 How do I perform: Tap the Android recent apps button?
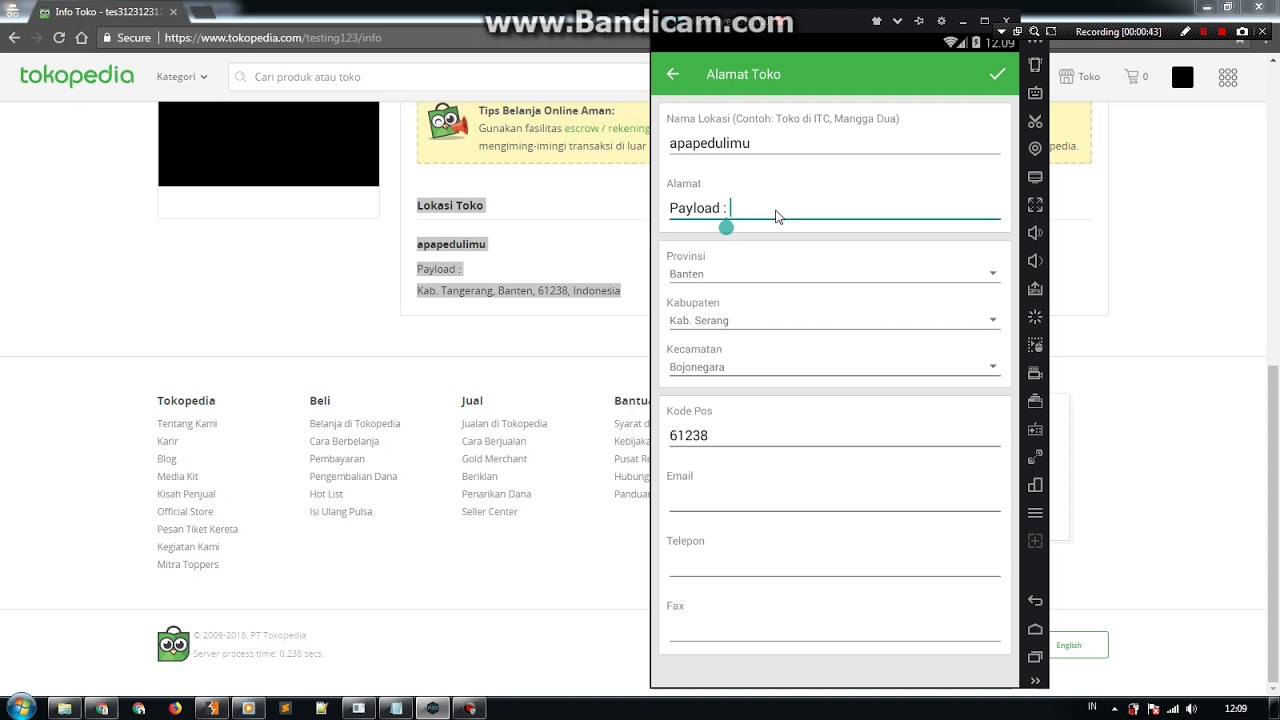[x=1035, y=657]
